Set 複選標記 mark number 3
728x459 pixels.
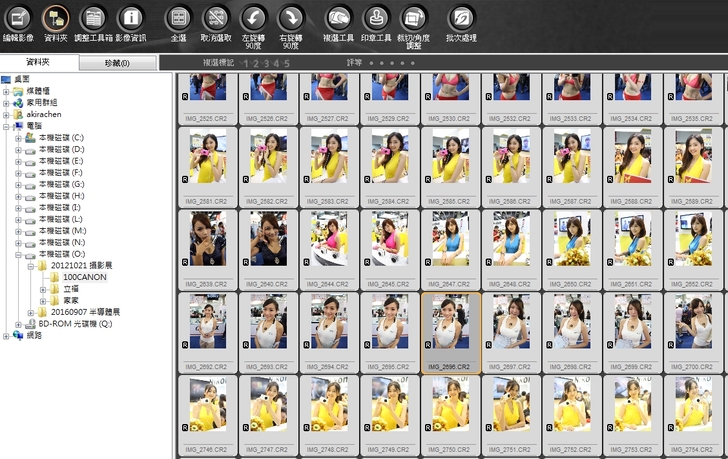pyautogui.click(x=265, y=63)
